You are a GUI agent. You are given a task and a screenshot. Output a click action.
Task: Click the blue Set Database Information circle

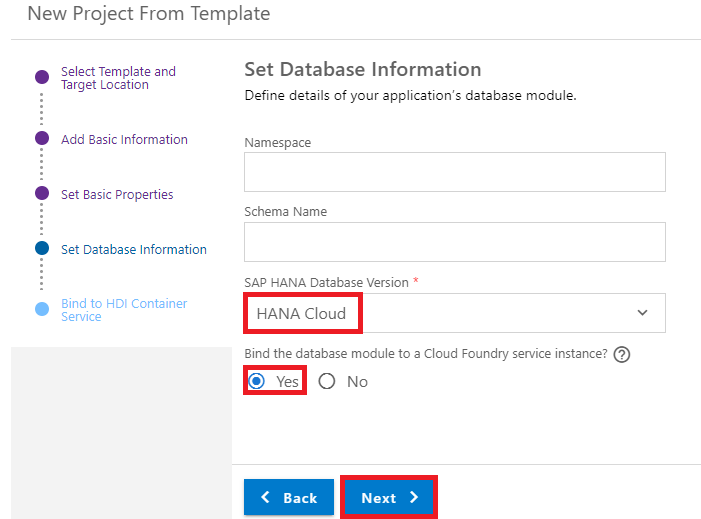pos(42,248)
